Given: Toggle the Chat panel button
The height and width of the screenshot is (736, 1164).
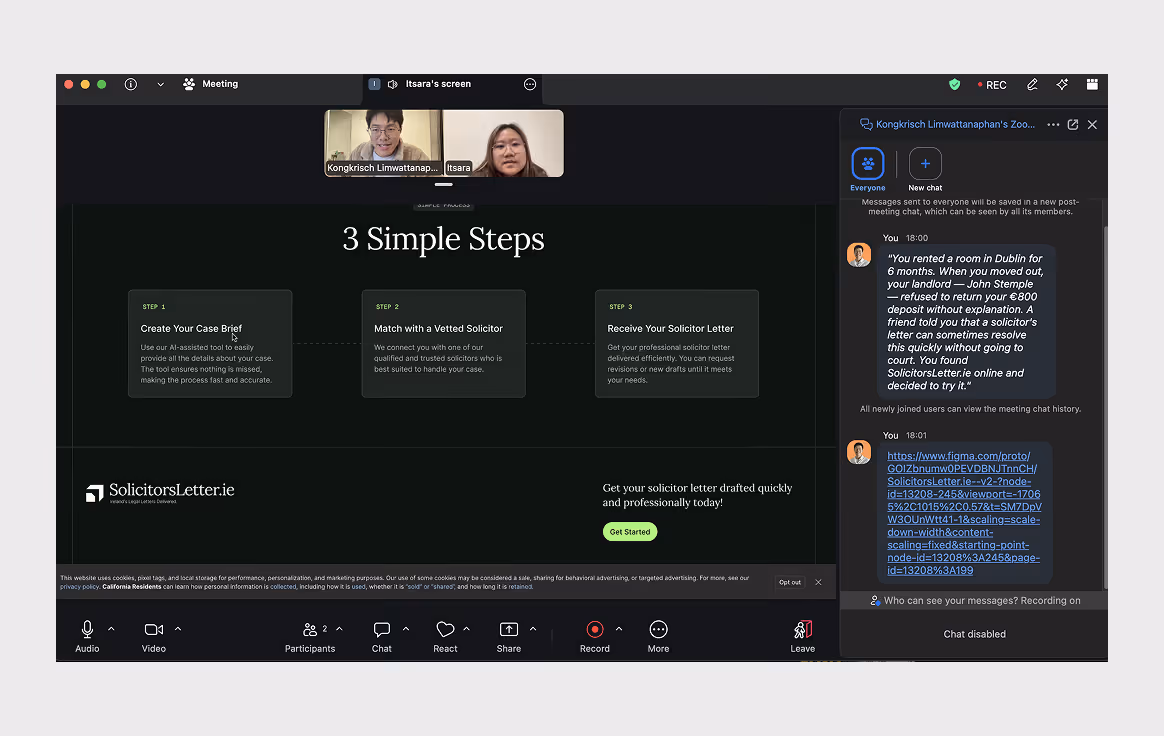Looking at the screenshot, I should [x=382, y=636].
